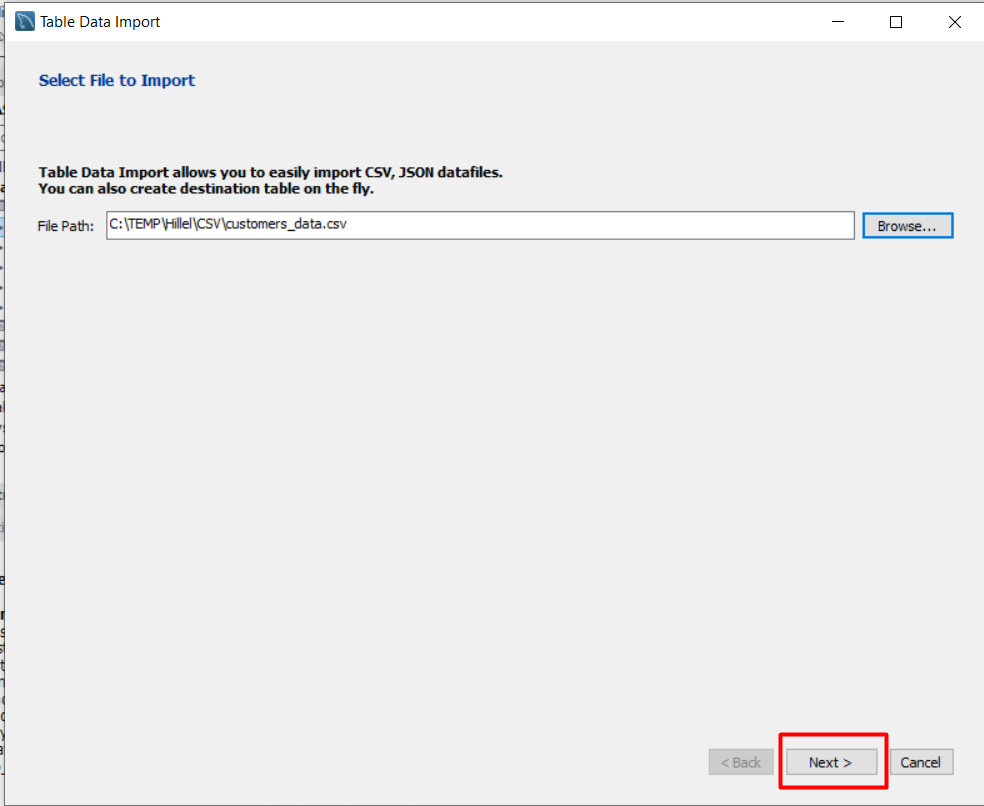This screenshot has width=984, height=806.
Task: Click the "Table Data Import" window title text
Action: coord(99,22)
